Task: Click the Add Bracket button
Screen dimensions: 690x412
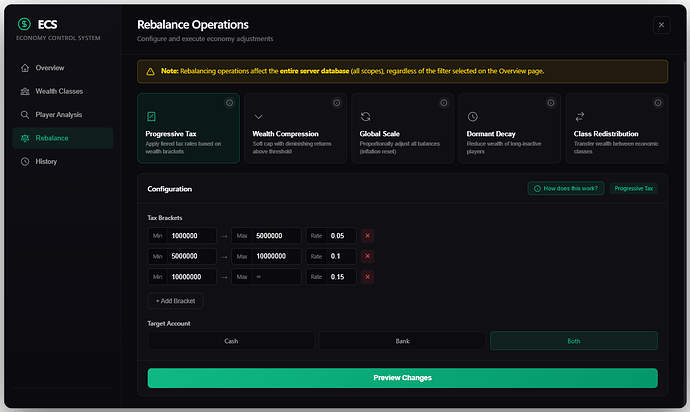Action: [x=176, y=300]
